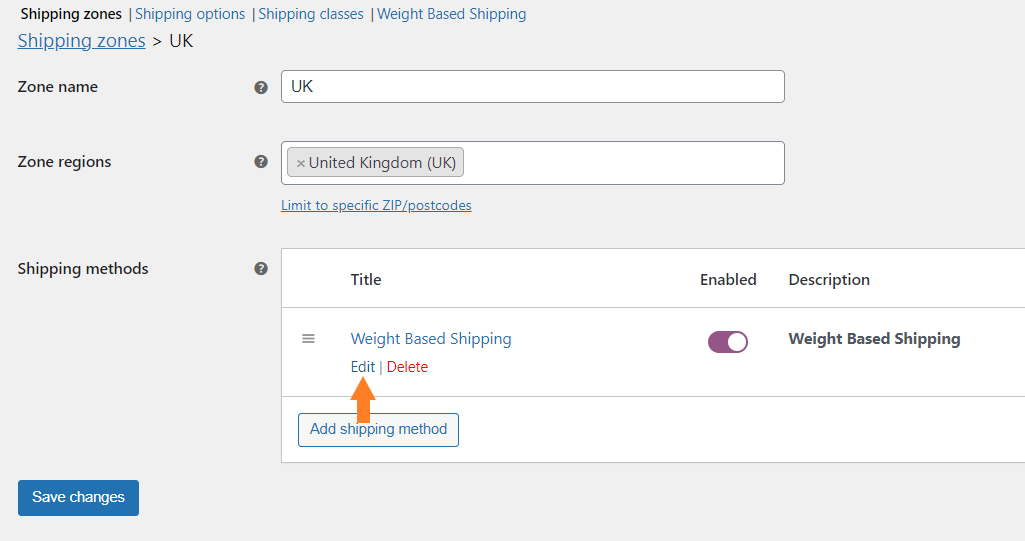
Task: Click the Add shipping method button
Action: pos(378,429)
